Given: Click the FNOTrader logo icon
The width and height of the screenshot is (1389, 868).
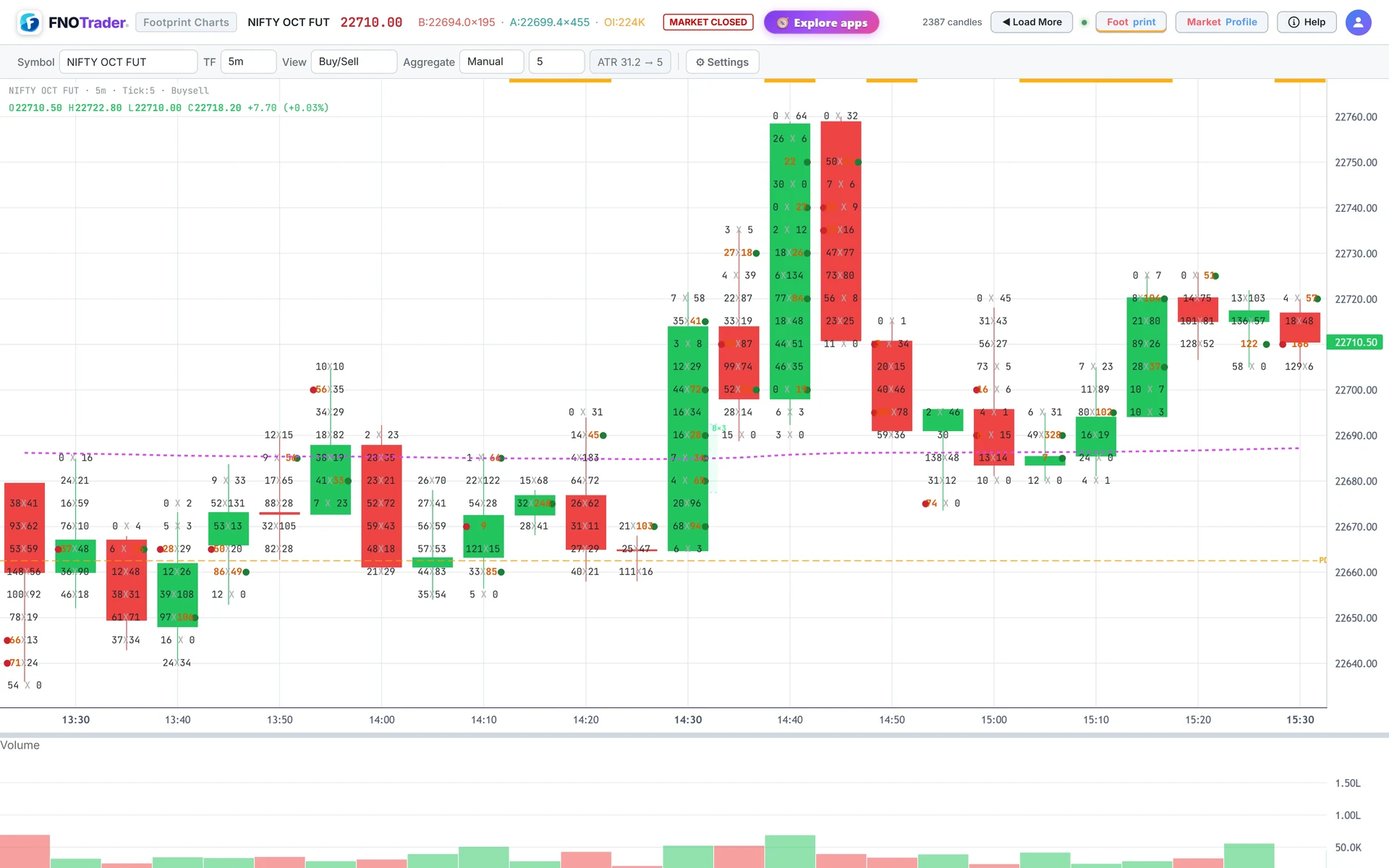Looking at the screenshot, I should click(x=30, y=22).
